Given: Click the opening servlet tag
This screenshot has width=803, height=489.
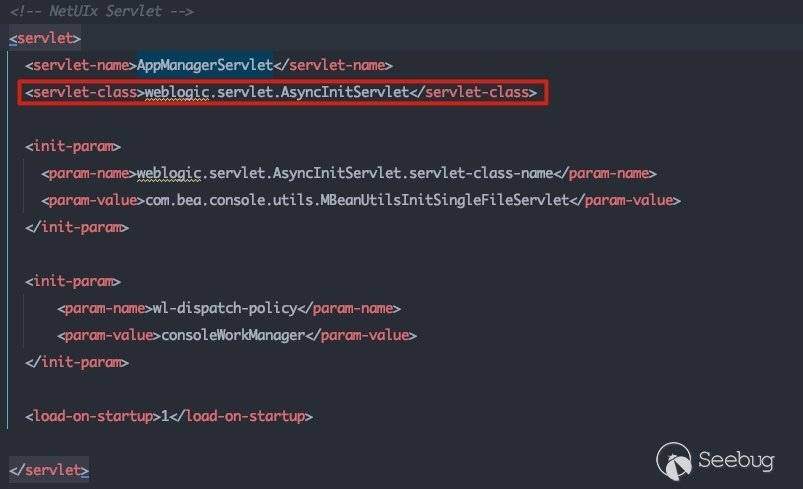Looking at the screenshot, I should tap(45, 38).
